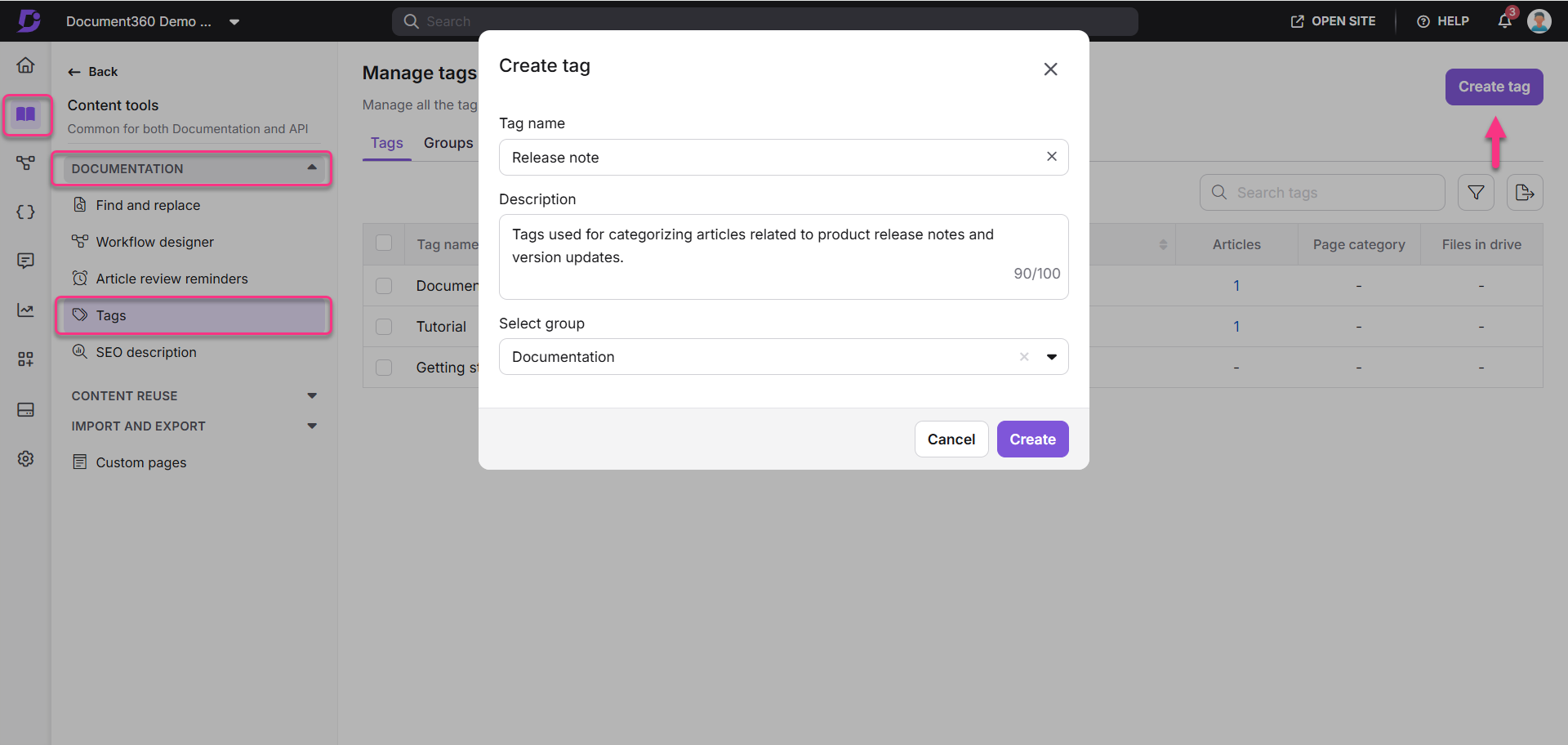Expand the Content Reuse section
This screenshot has width=1568, height=745.
coord(311,396)
